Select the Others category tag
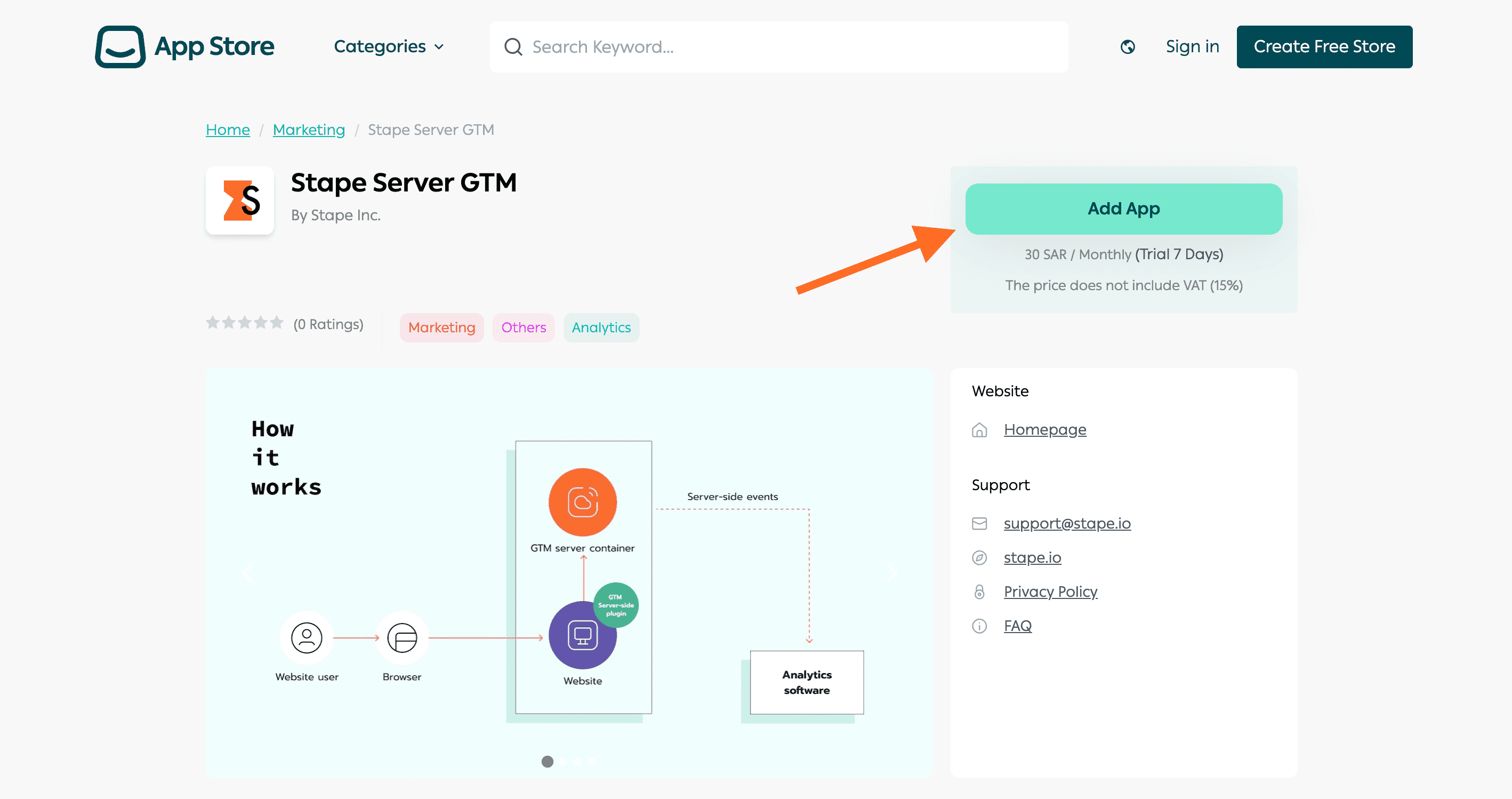1512x799 pixels. tap(524, 327)
